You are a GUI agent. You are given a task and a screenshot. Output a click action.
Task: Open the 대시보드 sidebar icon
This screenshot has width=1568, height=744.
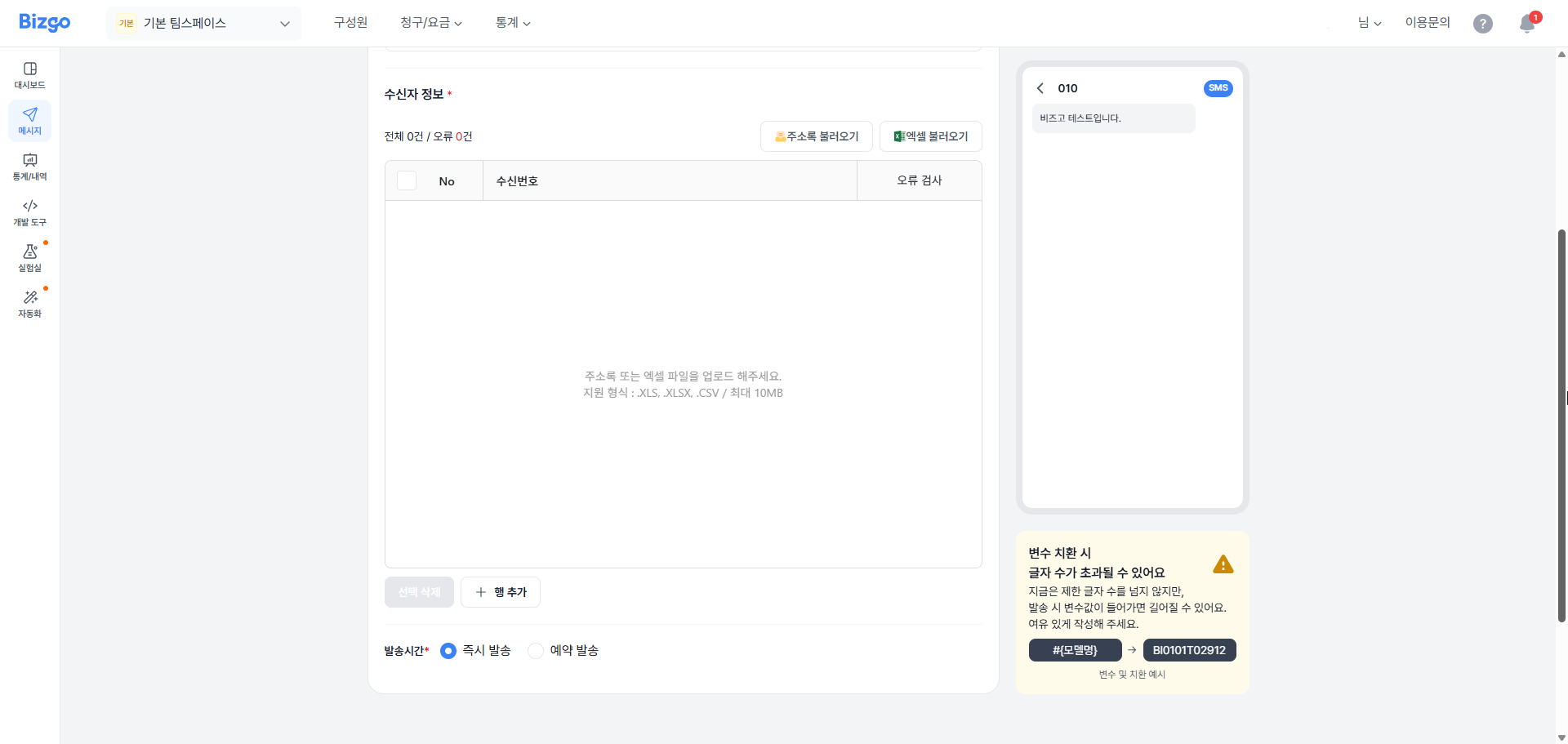[x=29, y=74]
